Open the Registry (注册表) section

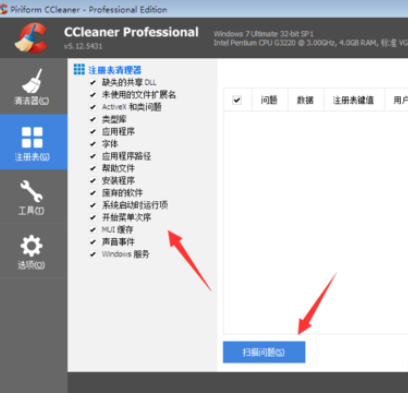click(33, 142)
